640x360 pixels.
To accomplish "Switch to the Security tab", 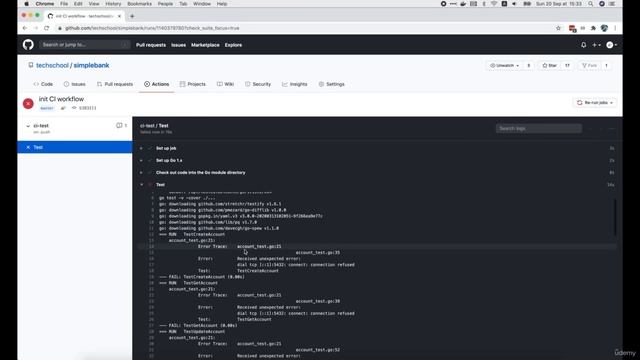I will pos(258,84).
